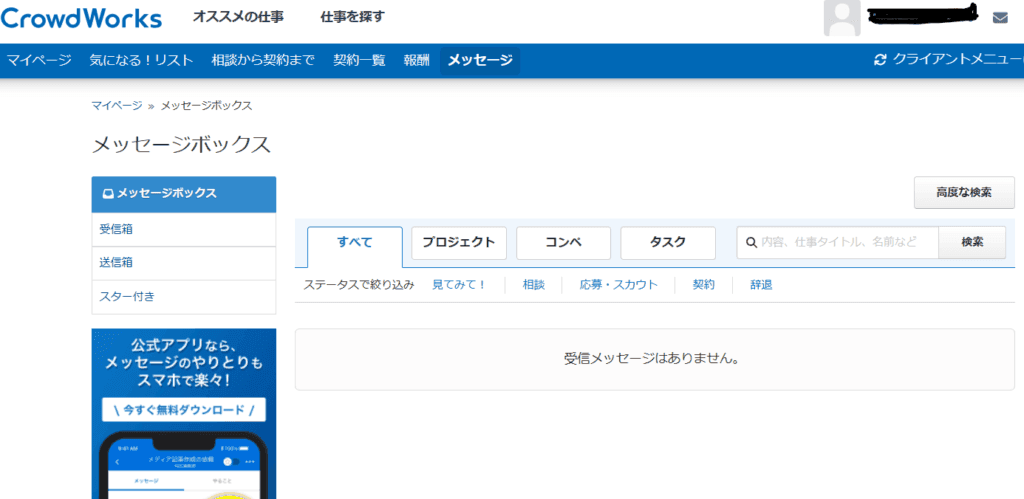Select the プロジェクト tab
This screenshot has height=499, width=1024.
coord(458,243)
